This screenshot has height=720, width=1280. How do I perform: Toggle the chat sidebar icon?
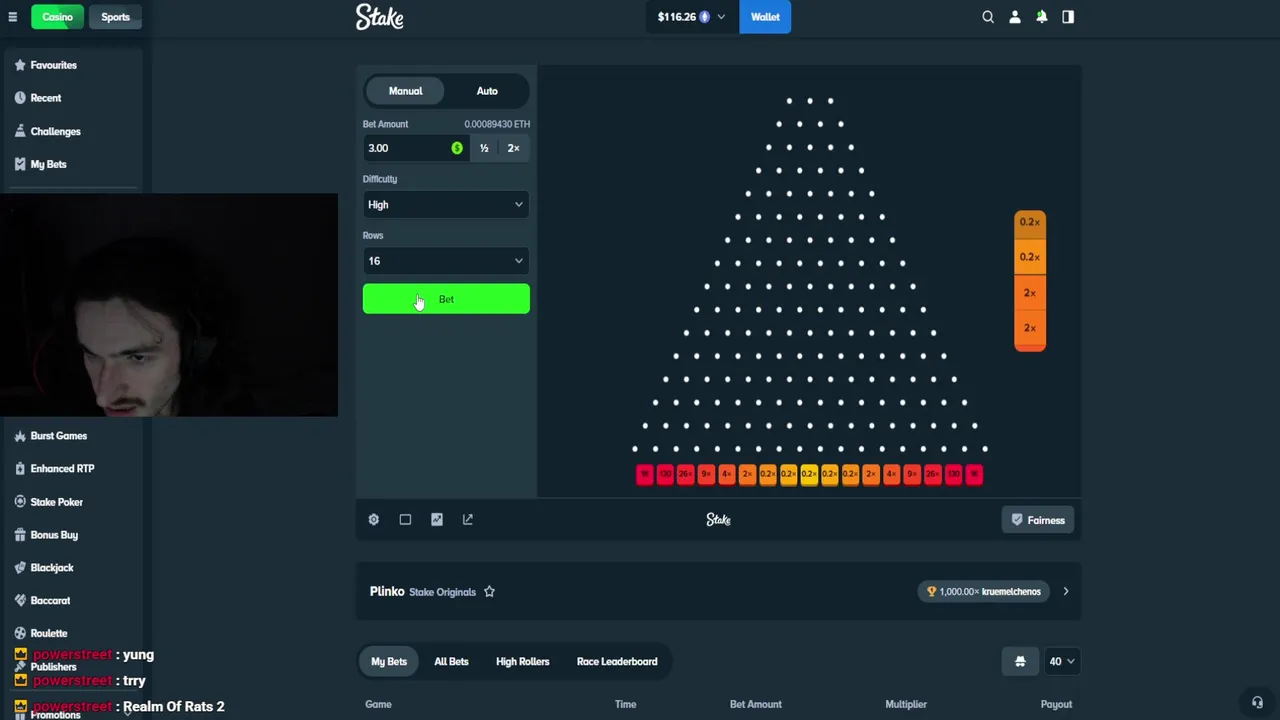coord(1068,17)
